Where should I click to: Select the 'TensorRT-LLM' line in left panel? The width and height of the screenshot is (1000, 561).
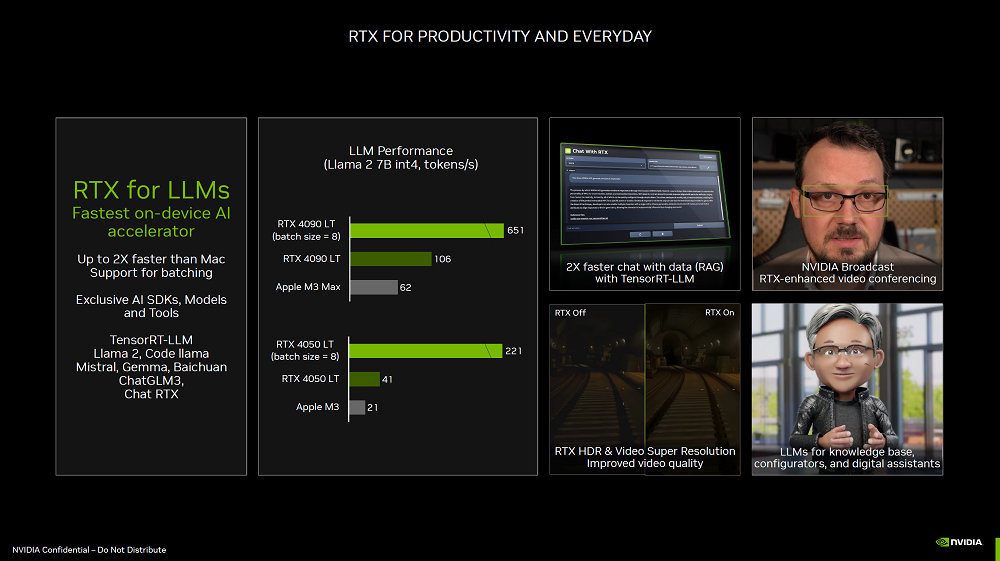151,340
